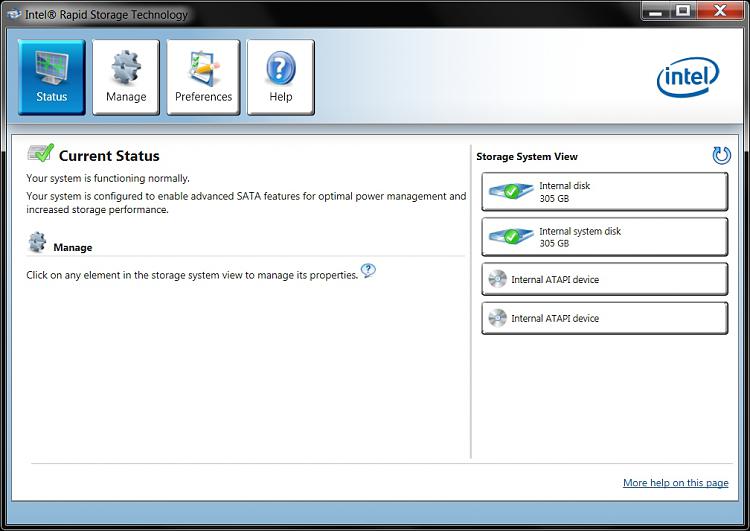Maximize the Intel Rapid Storage window

pos(683,11)
